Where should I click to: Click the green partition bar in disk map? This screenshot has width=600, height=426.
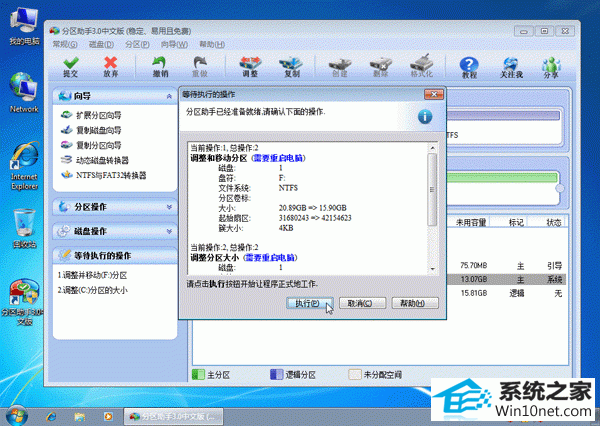point(502,178)
